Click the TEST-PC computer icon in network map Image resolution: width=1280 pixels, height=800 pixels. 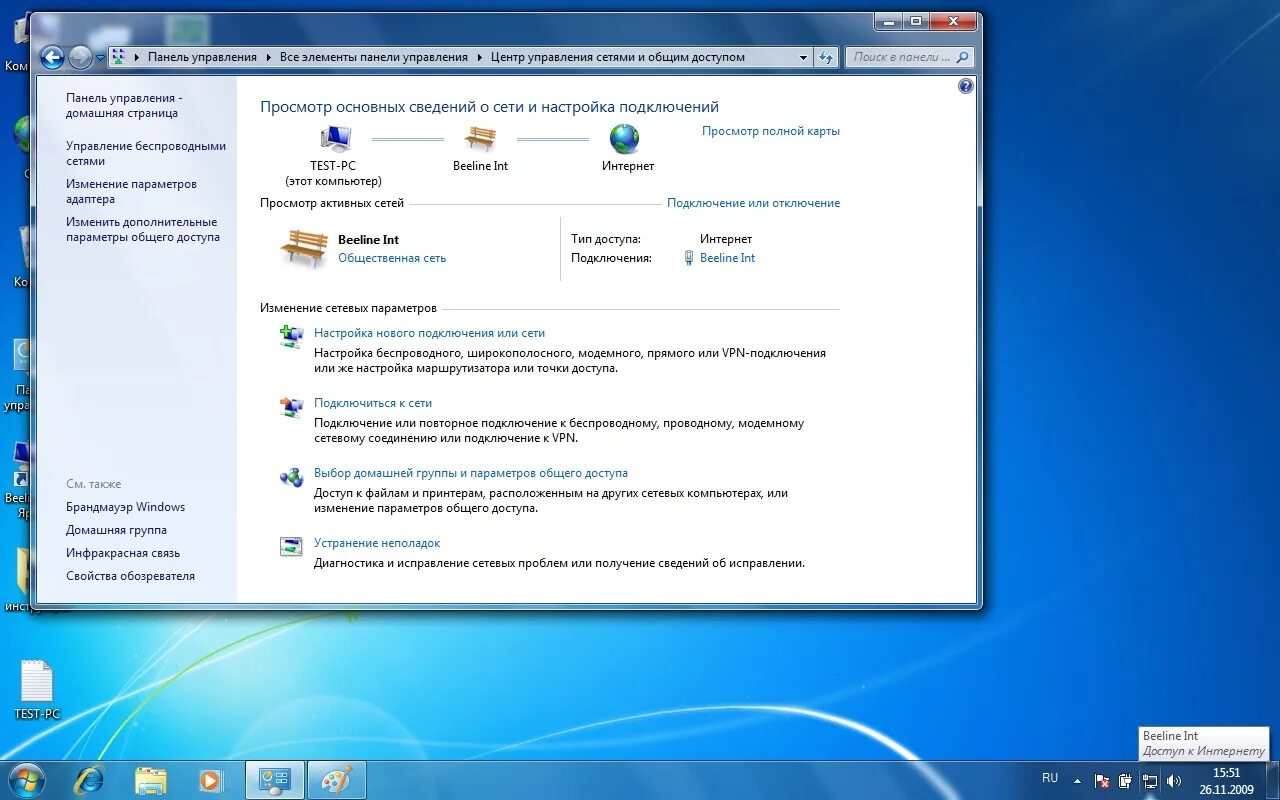(x=335, y=138)
